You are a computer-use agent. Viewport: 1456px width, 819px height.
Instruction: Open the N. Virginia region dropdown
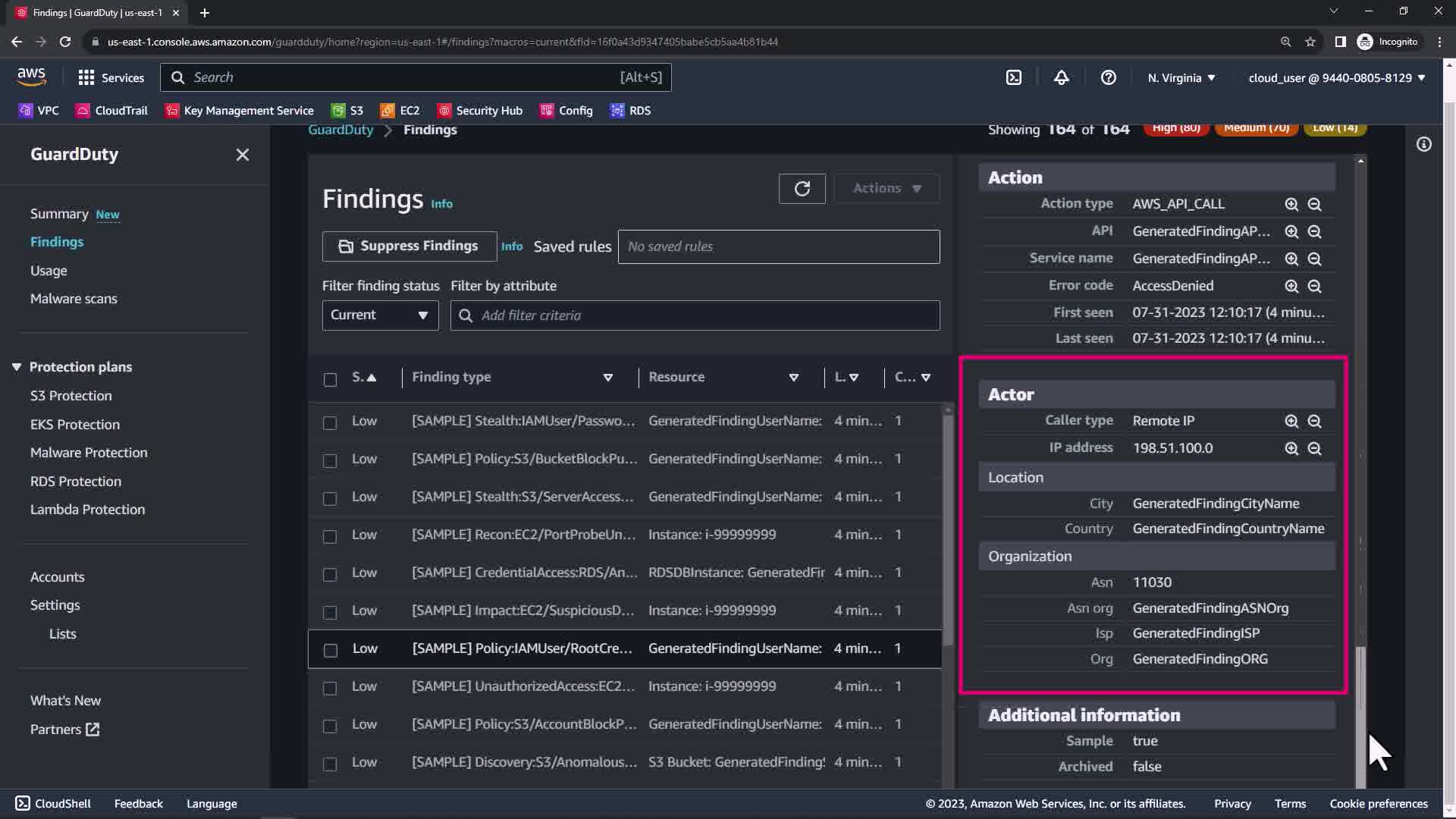(1181, 77)
